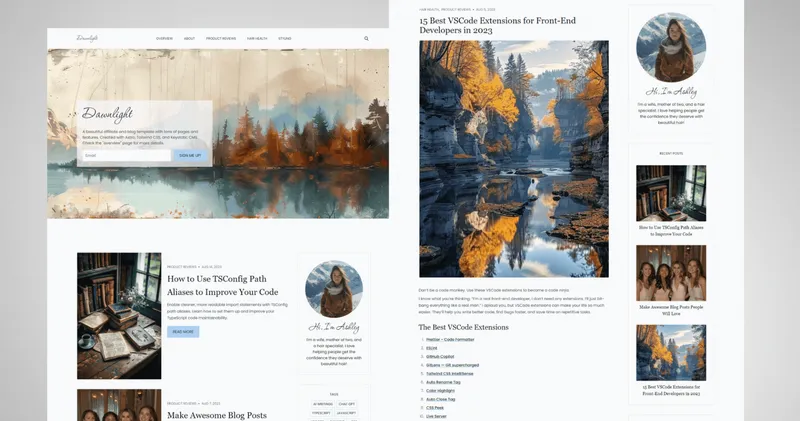Select the AI Writing tag

322,404
